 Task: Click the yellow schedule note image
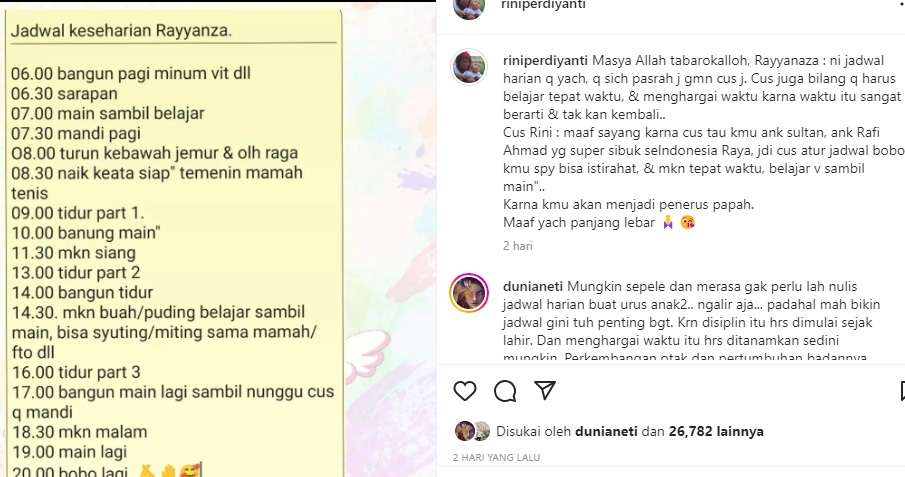174,243
